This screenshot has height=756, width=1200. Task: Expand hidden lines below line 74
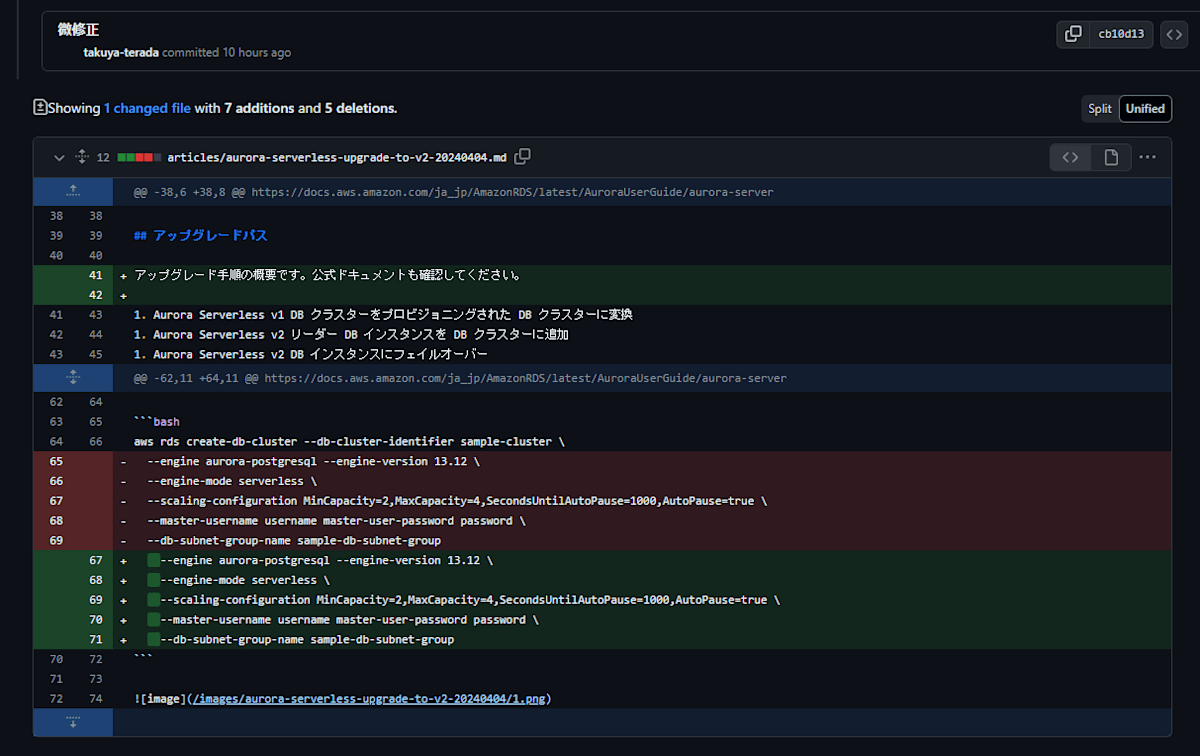73,724
